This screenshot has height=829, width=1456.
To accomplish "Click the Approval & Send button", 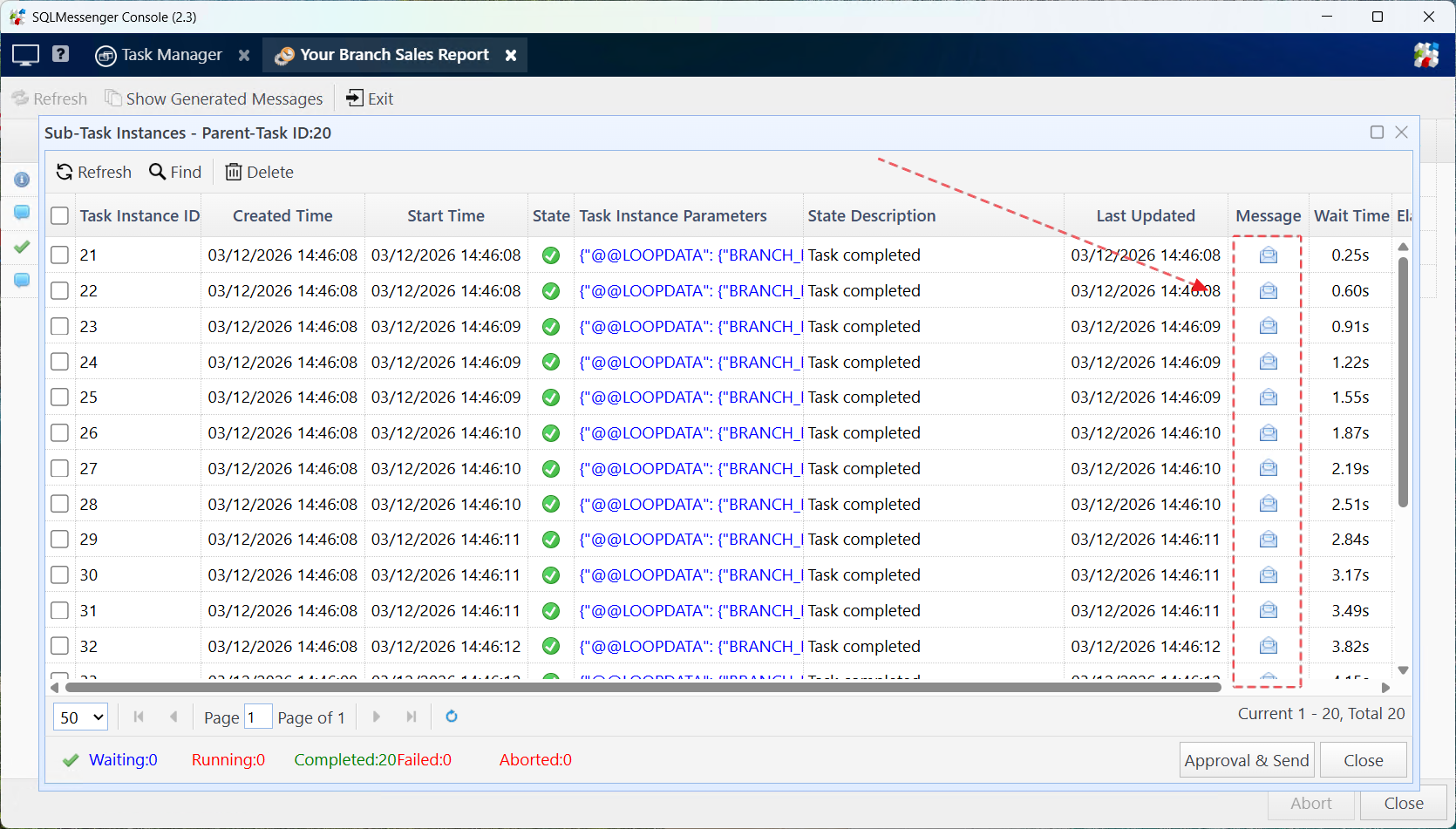I will (1246, 760).
